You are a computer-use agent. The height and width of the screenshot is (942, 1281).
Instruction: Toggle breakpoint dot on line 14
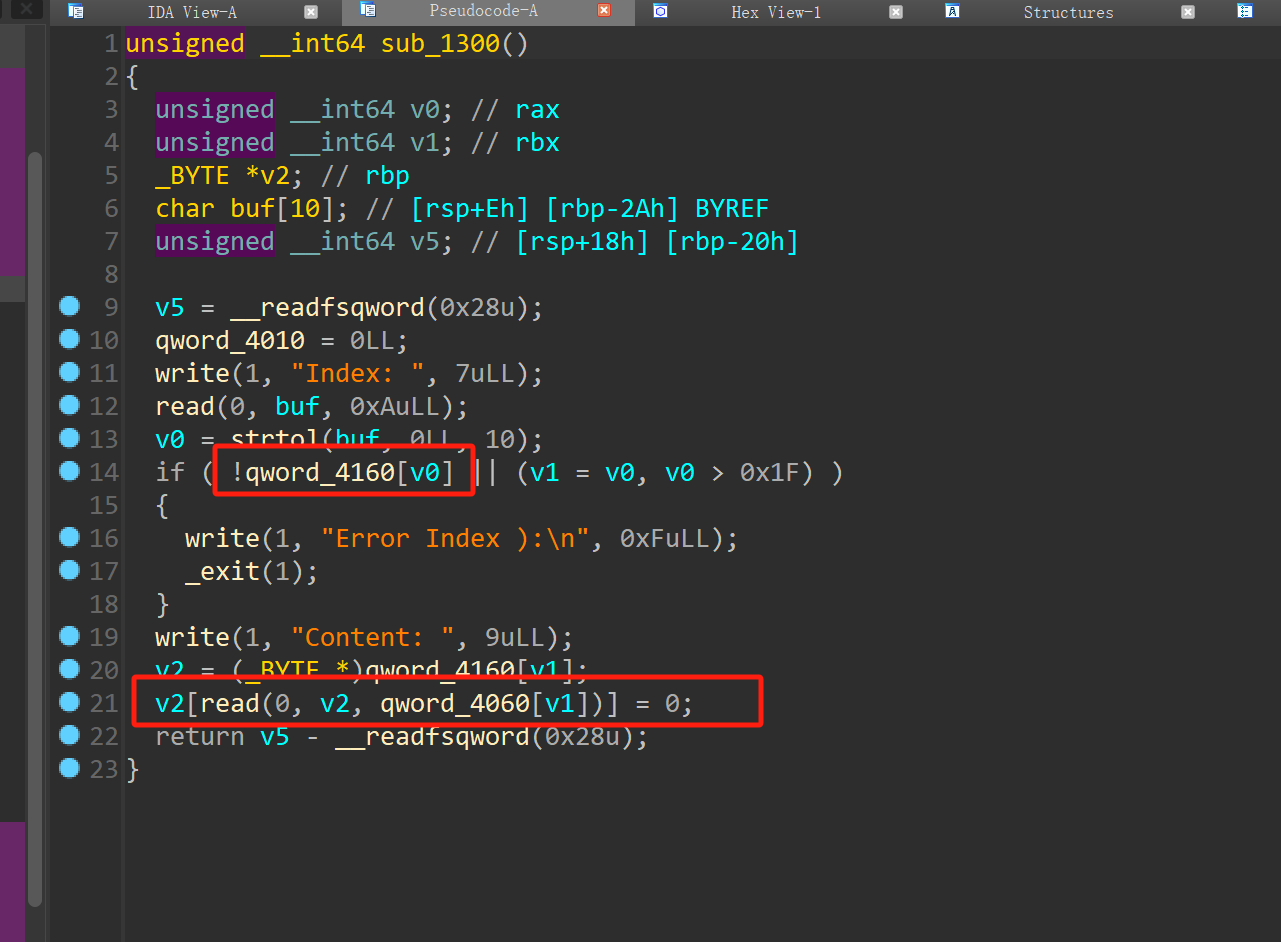pyautogui.click(x=69, y=471)
